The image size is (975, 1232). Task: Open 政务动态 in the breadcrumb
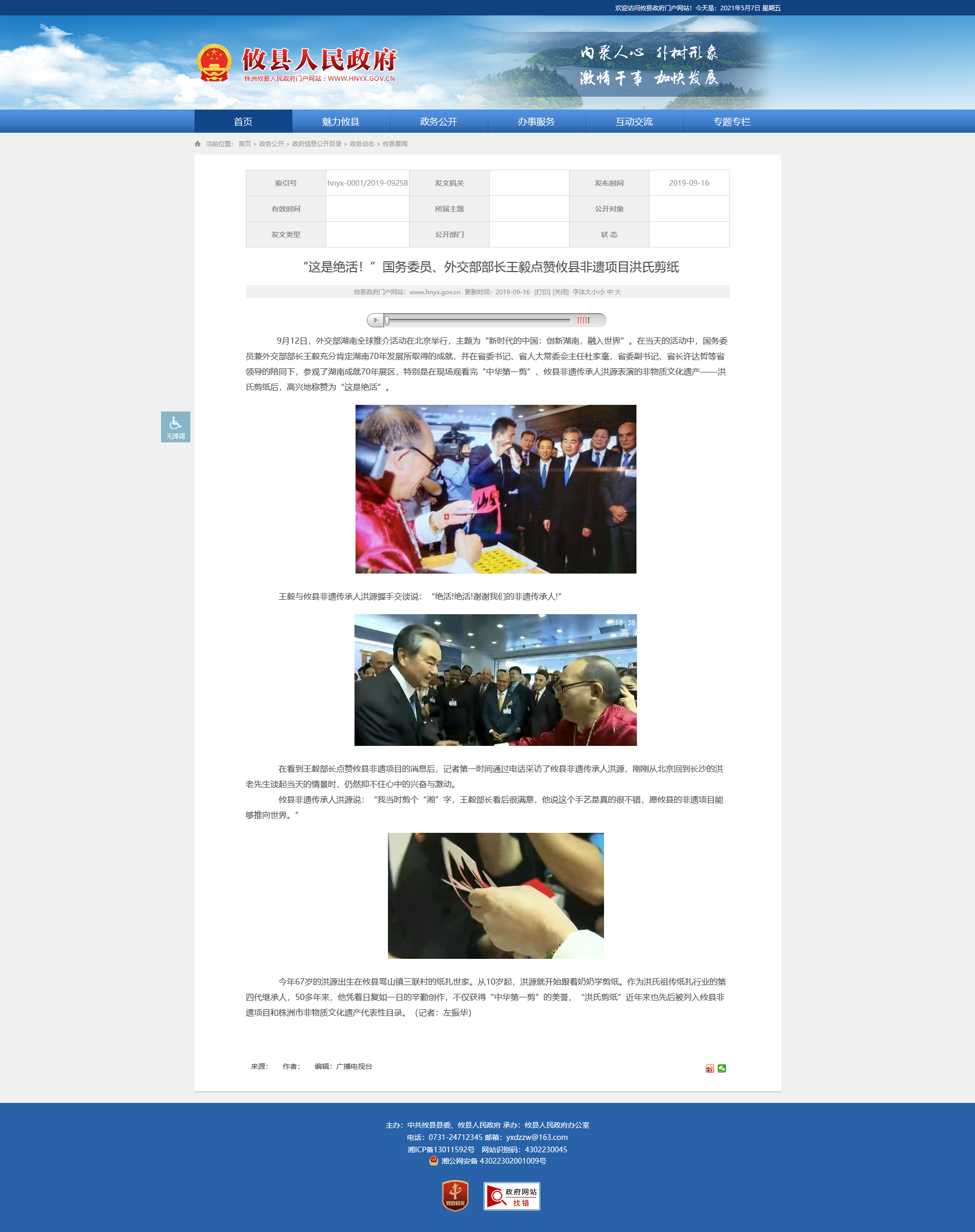click(x=362, y=144)
